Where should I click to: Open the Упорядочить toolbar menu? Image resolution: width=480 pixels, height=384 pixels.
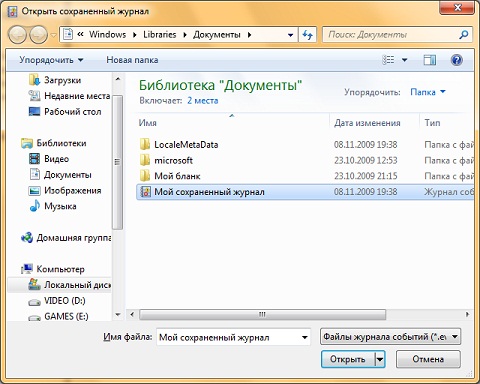coord(51,60)
